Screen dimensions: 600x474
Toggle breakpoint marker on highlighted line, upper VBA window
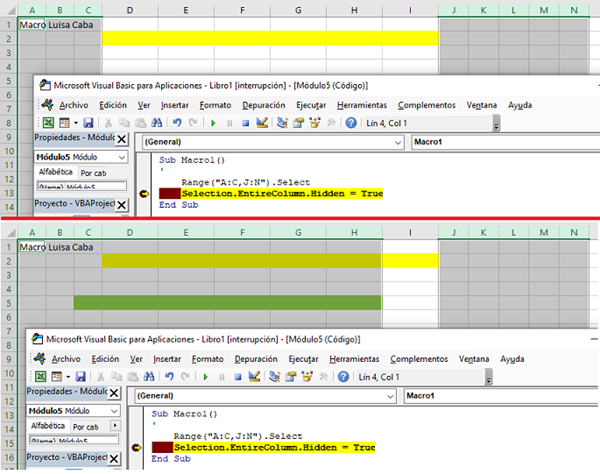[144, 194]
